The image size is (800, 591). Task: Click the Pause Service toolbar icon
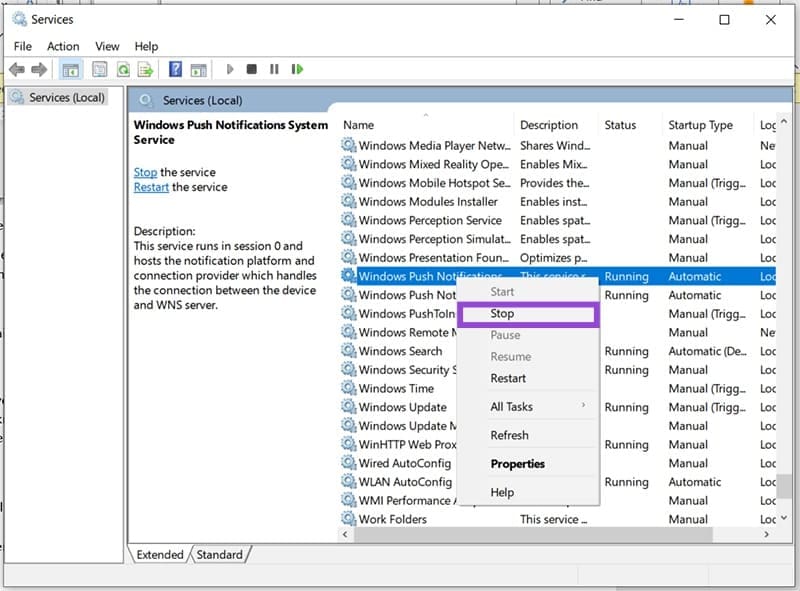(274, 69)
